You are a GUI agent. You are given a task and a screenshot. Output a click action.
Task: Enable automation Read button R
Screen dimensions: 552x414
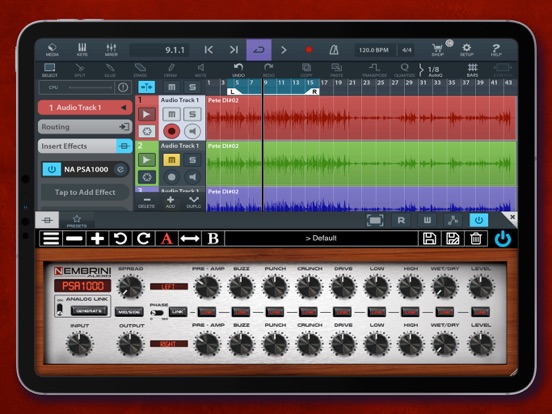click(x=401, y=220)
